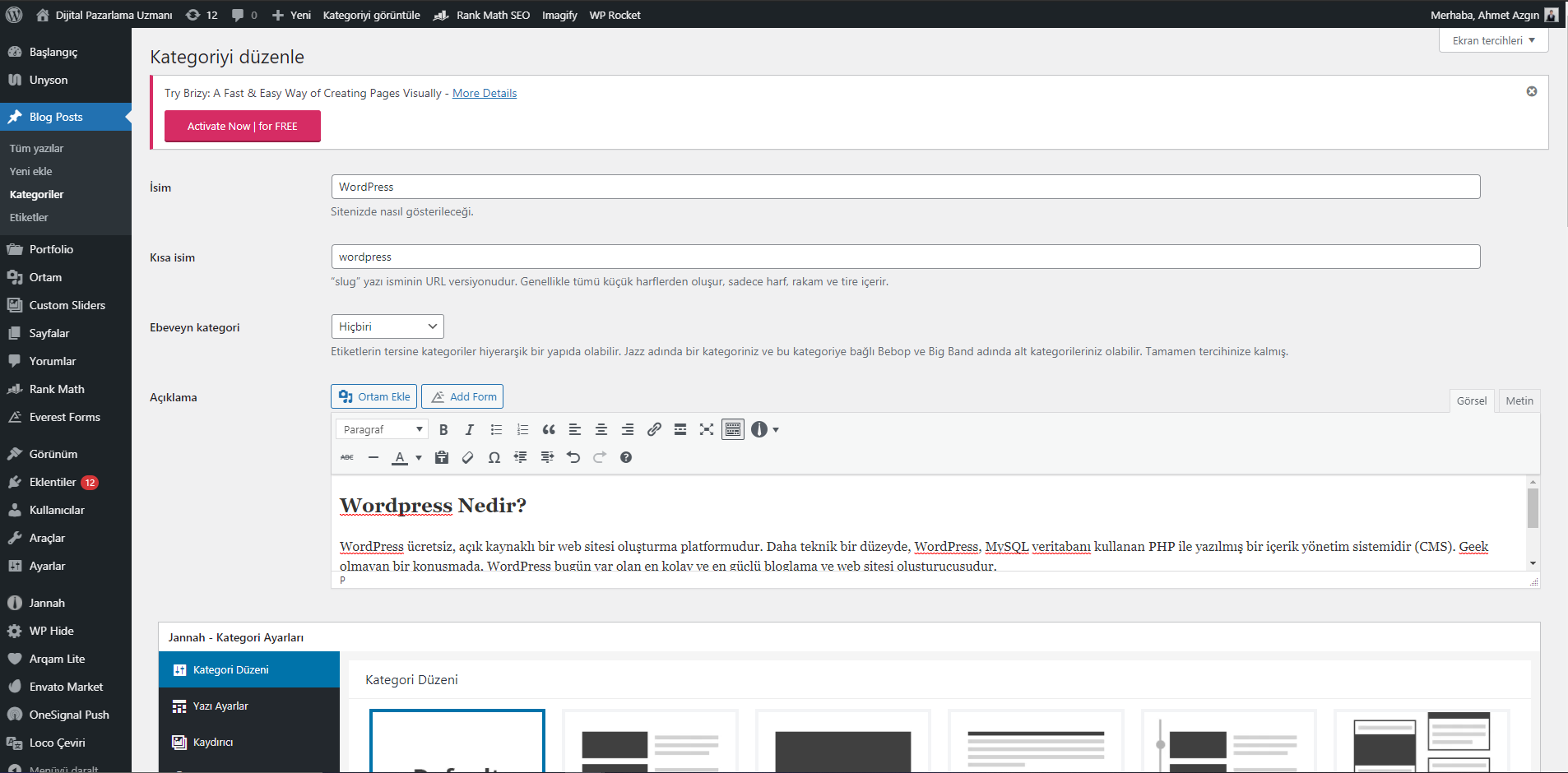Open the Kaydırıcı settings tab
The image size is (1568, 773).
pyautogui.click(x=249, y=742)
